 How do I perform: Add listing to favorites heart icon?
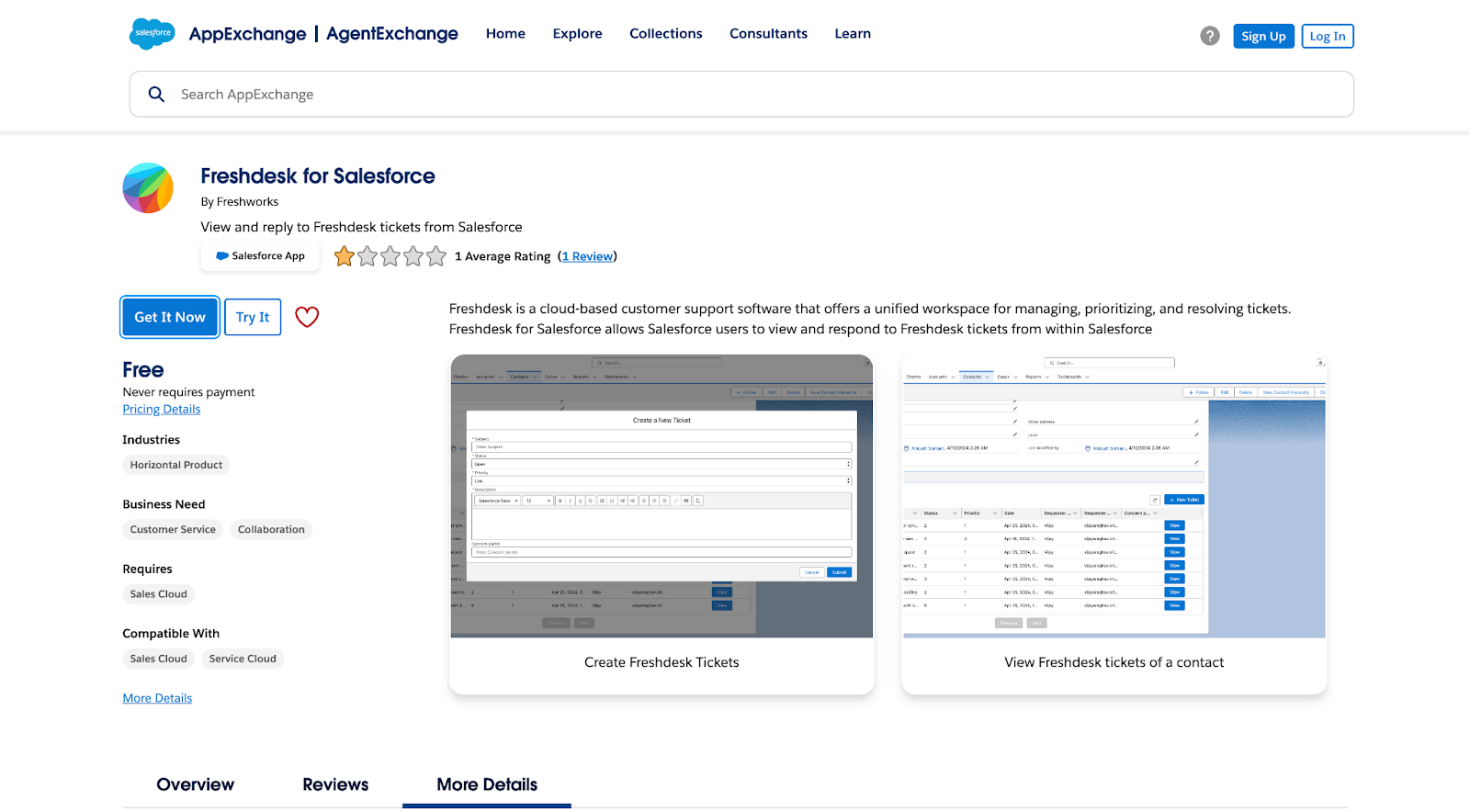pyautogui.click(x=307, y=317)
